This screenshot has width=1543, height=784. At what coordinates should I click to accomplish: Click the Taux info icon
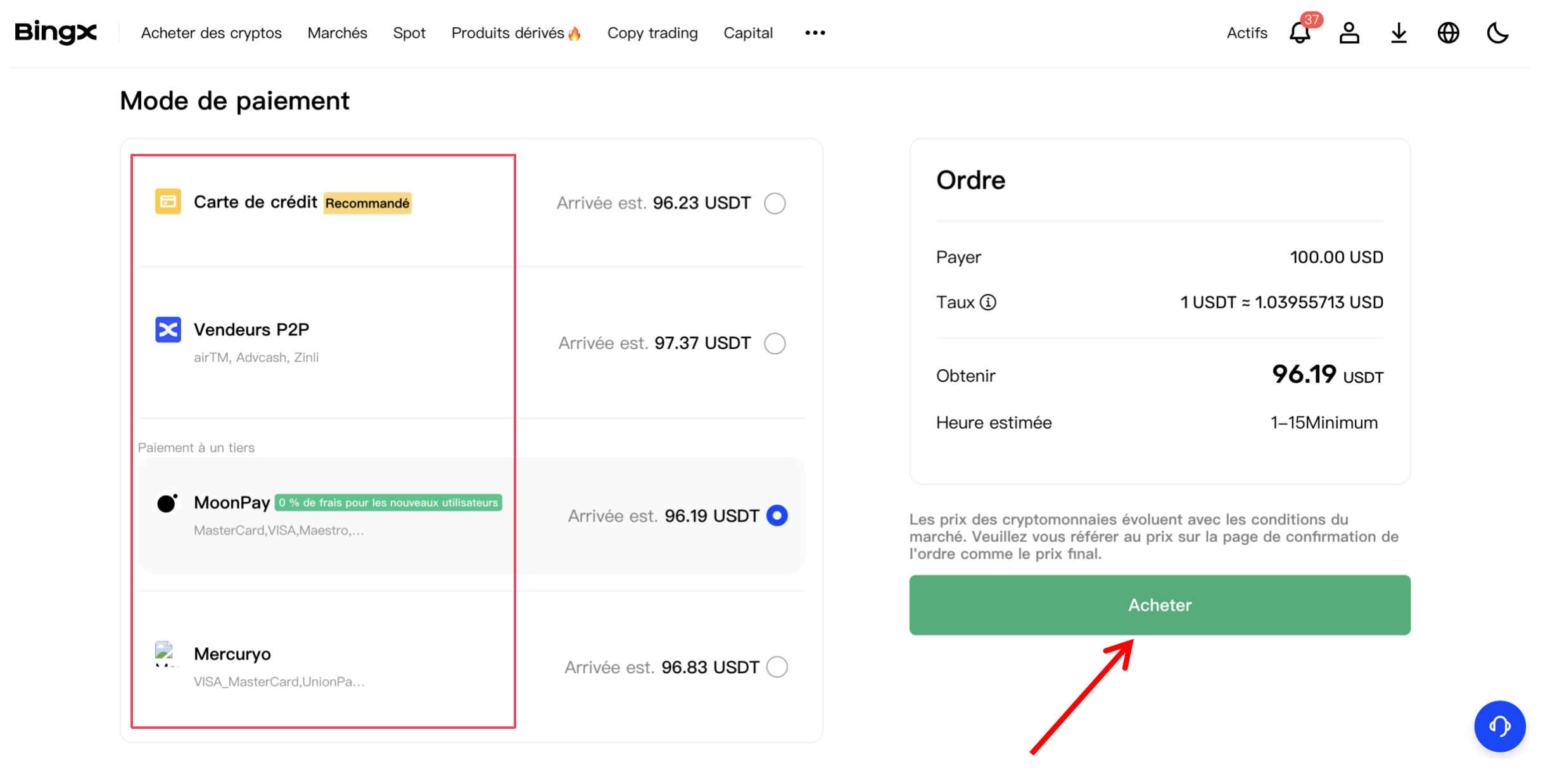(988, 303)
